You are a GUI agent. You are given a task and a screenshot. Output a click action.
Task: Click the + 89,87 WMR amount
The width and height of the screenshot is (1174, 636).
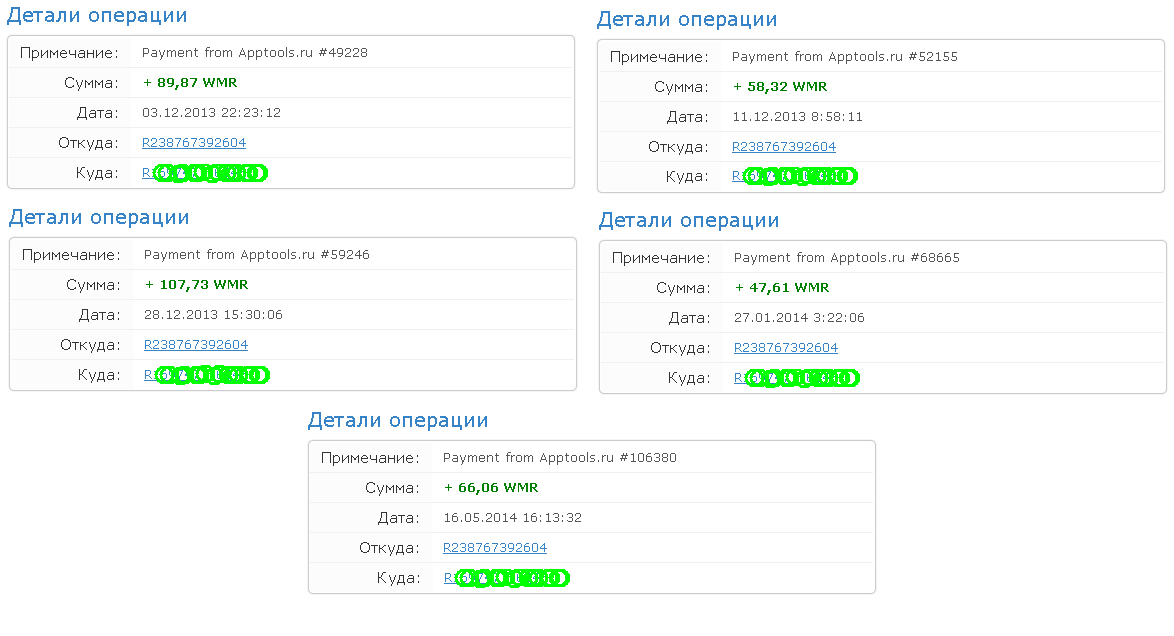[190, 83]
